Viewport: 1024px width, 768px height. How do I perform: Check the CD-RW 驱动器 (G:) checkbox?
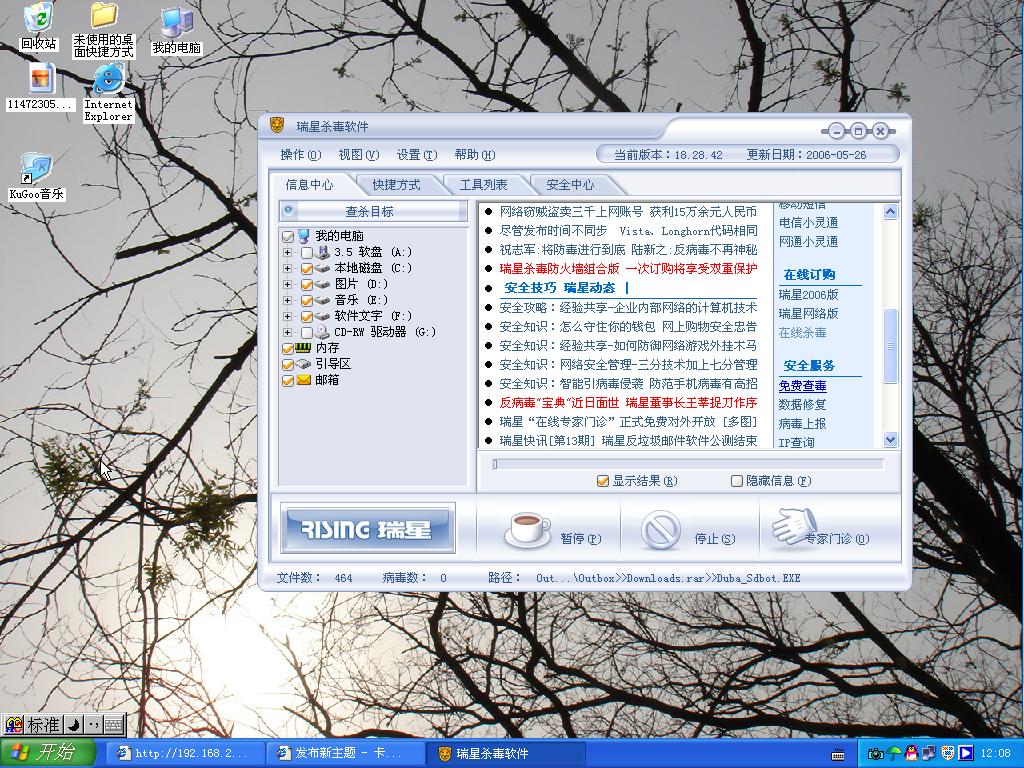(306, 332)
